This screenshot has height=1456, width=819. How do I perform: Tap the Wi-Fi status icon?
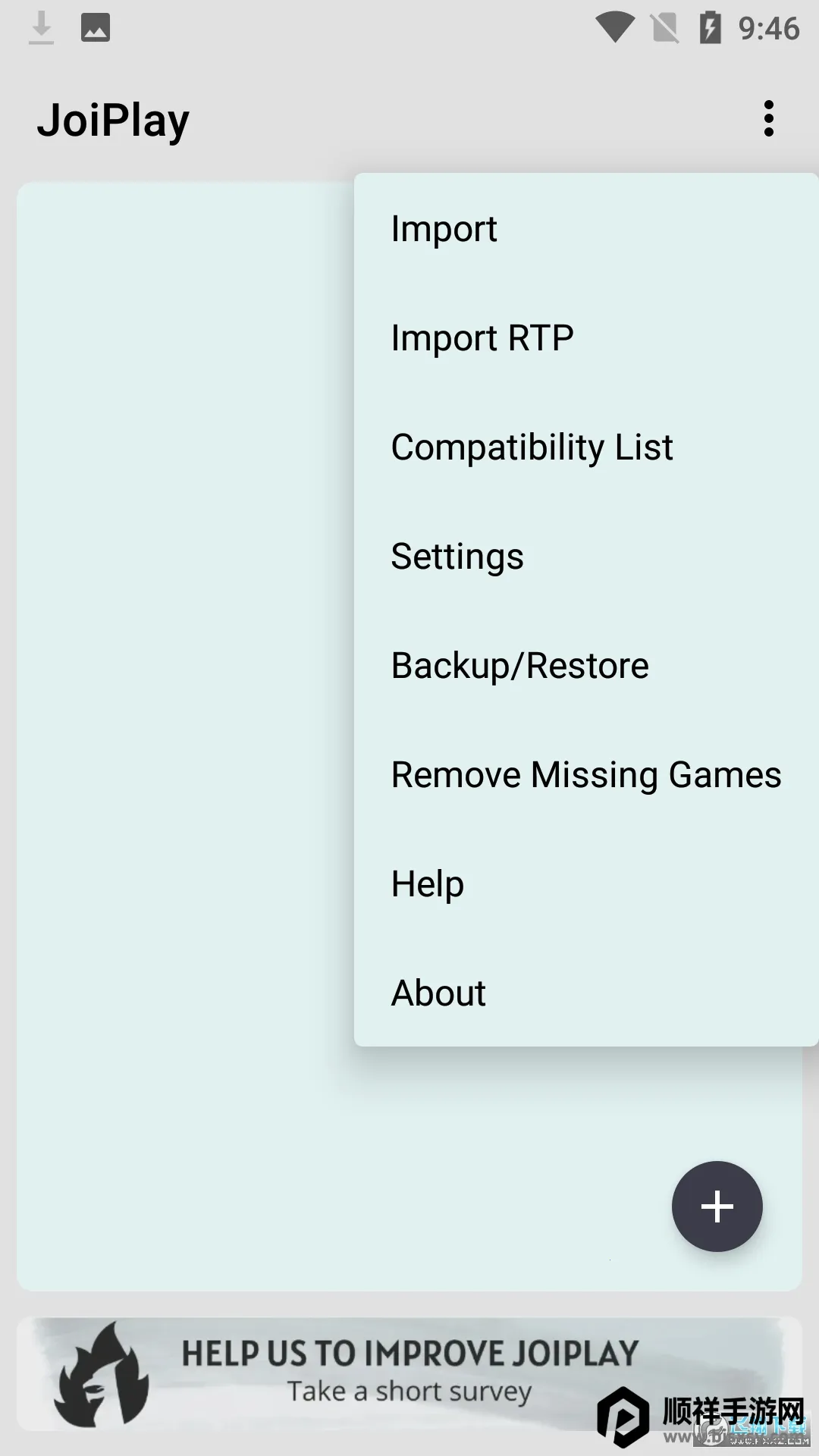pos(614,29)
